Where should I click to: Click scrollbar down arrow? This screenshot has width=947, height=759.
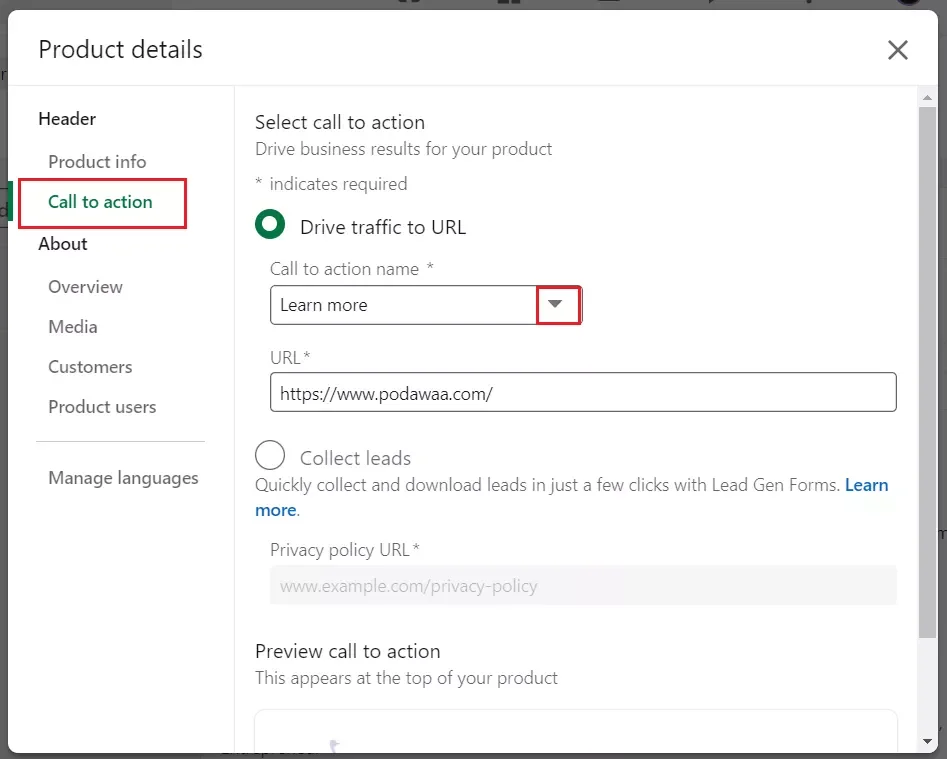click(x=927, y=741)
